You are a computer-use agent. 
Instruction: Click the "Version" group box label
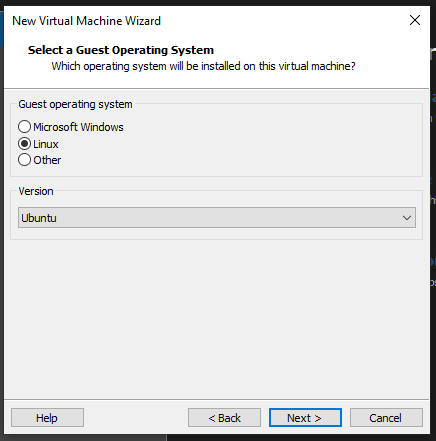tap(36, 191)
